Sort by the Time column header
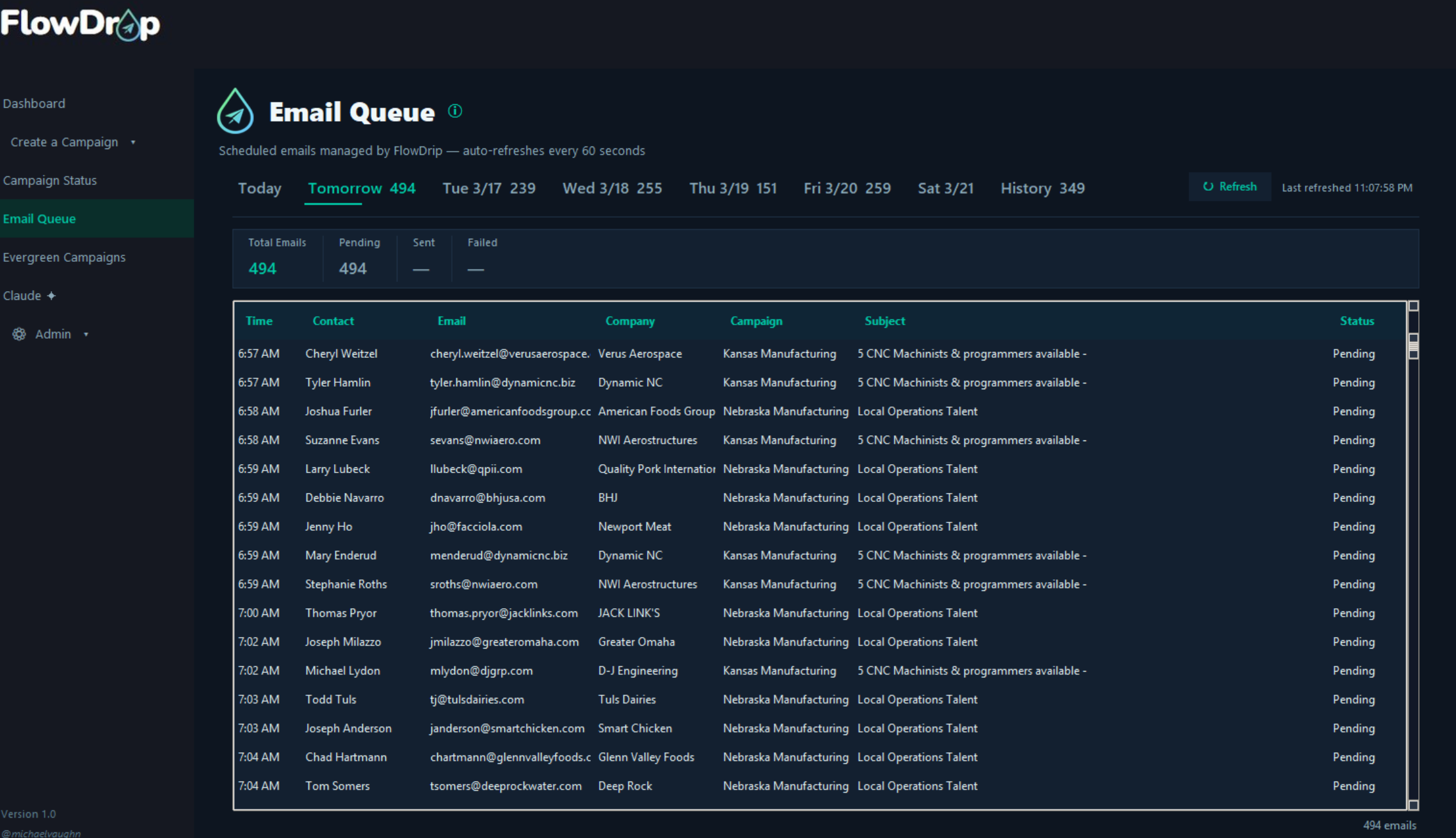The height and width of the screenshot is (838, 1456). 259,321
